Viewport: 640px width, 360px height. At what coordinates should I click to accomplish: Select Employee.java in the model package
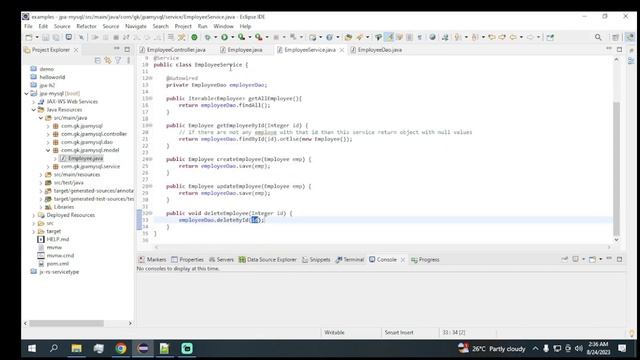(85, 158)
